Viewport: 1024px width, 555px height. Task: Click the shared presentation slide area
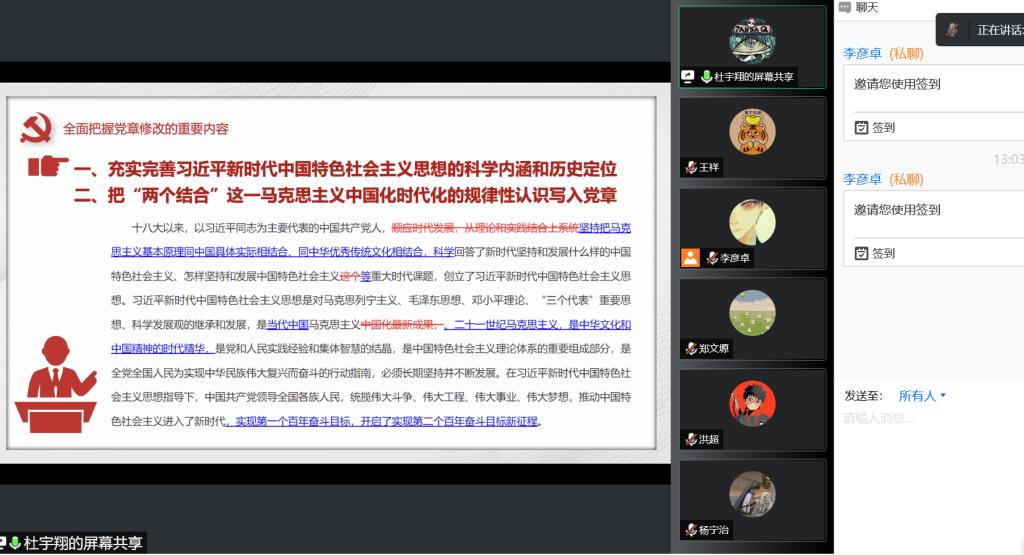[x=330, y=280]
